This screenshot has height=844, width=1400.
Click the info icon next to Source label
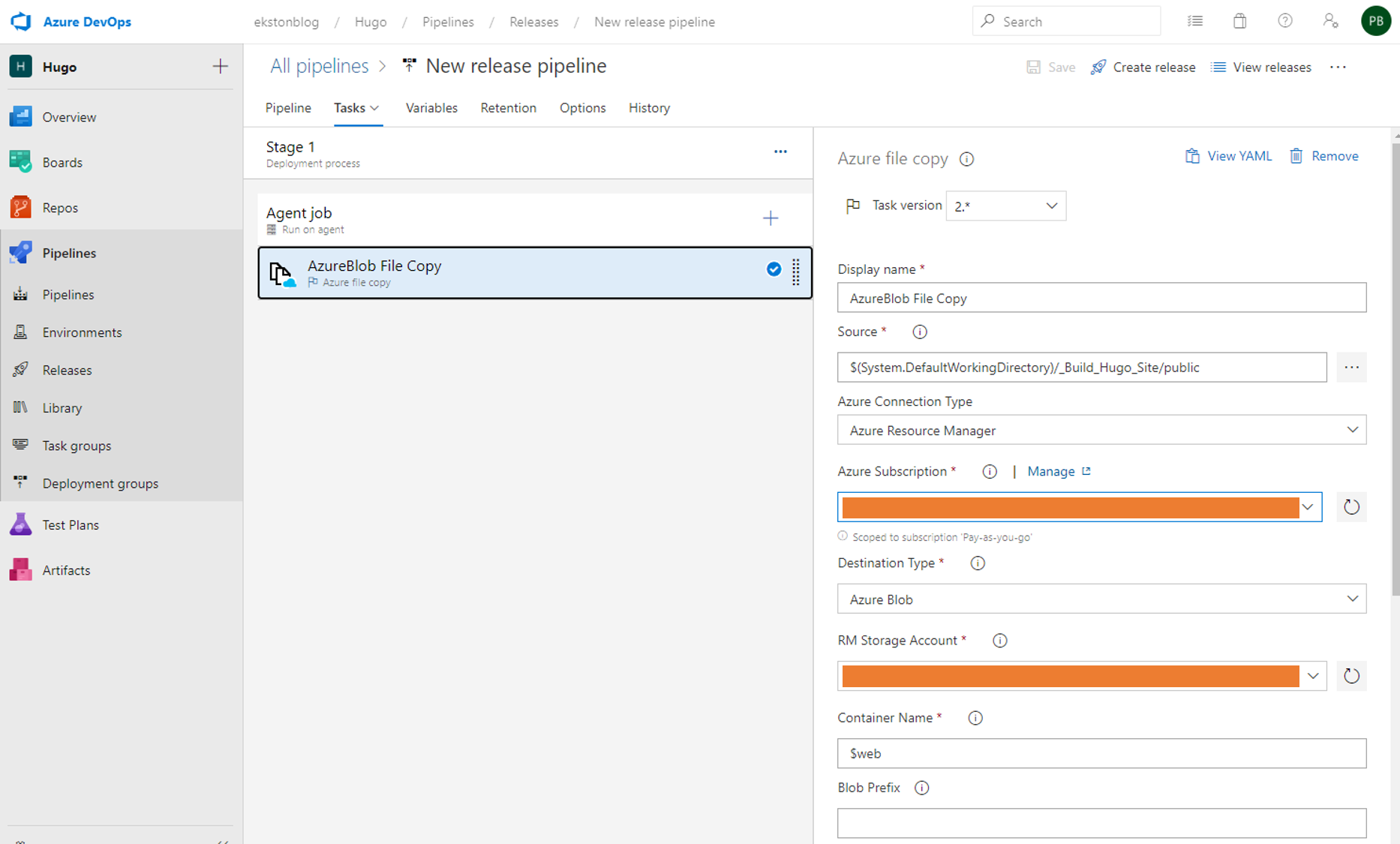920,332
